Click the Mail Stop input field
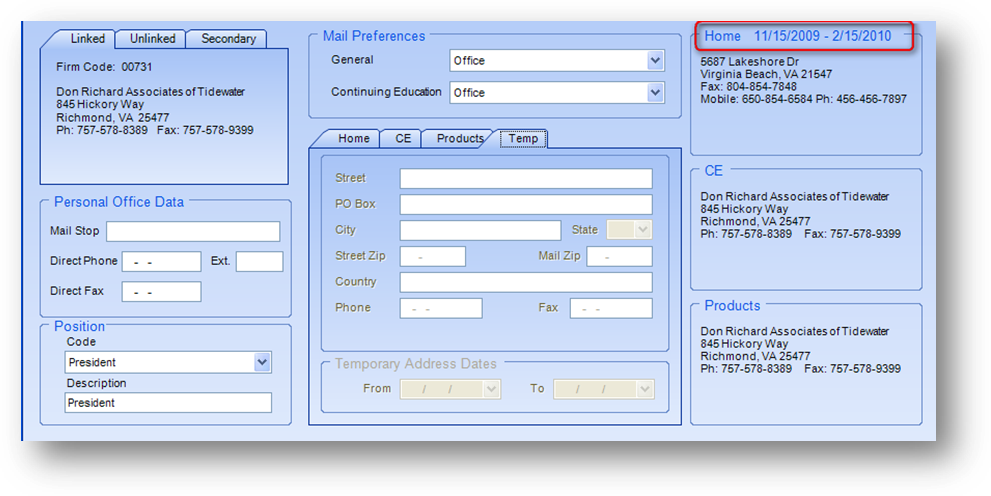 (x=193, y=232)
